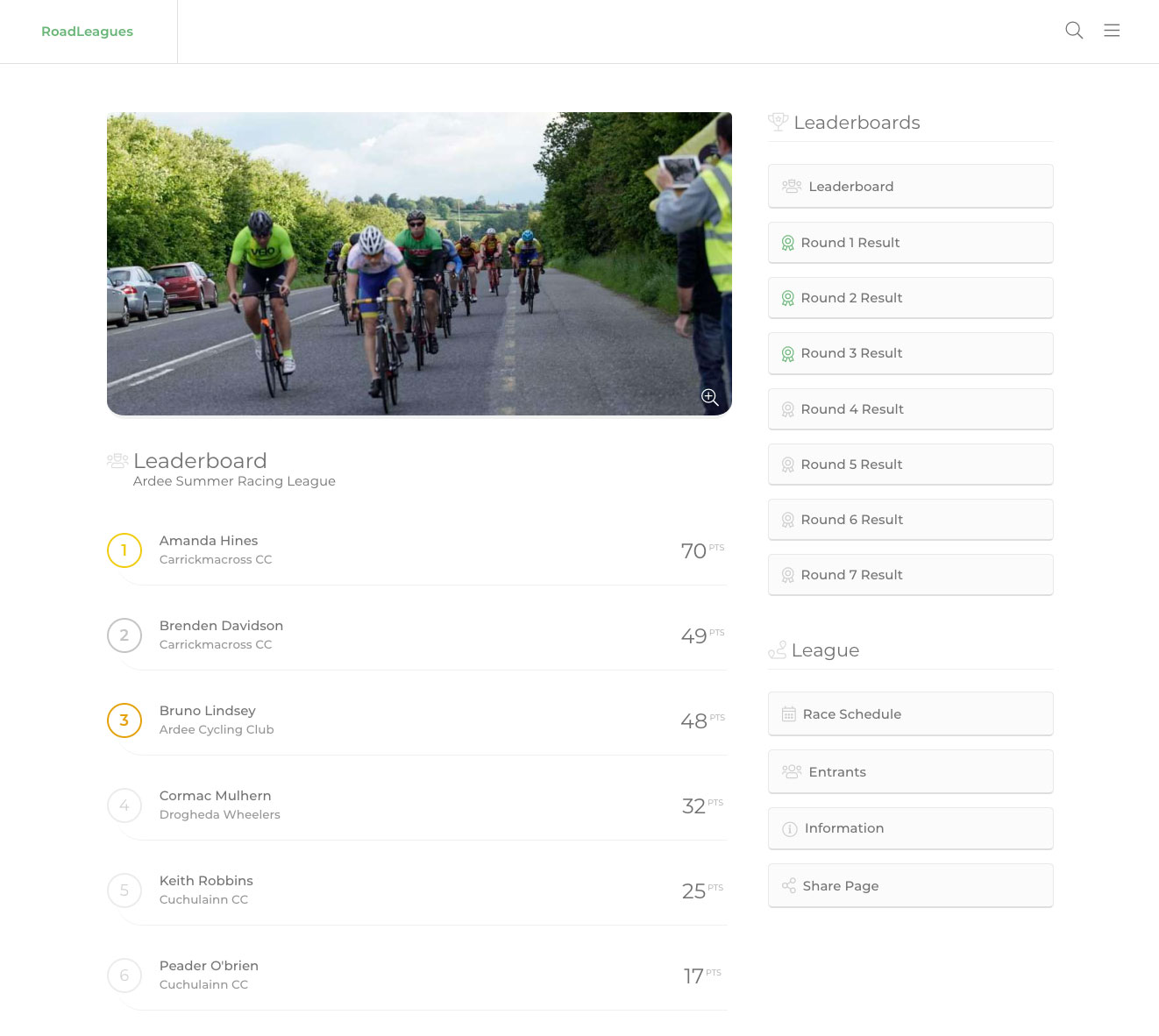Viewport: 1159px width, 1036px height.
Task: Select rider name Keith Robbins
Action: click(206, 881)
